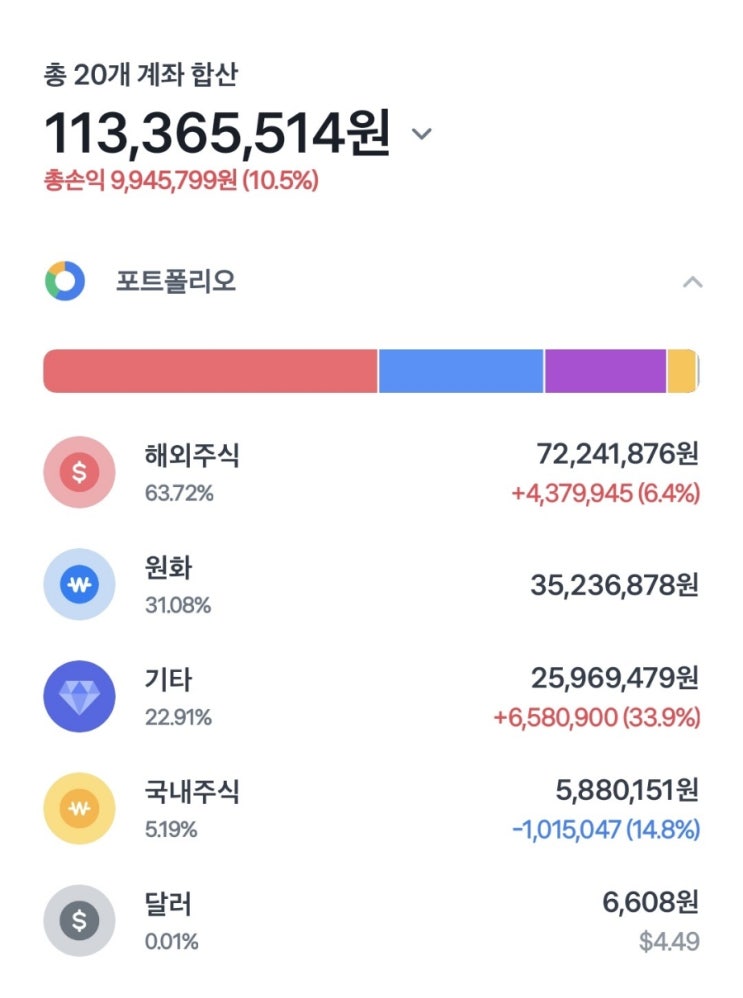Image resolution: width=743 pixels, height=998 pixels.
Task: Open the 원화 35,236,878원 row
Action: point(371,584)
